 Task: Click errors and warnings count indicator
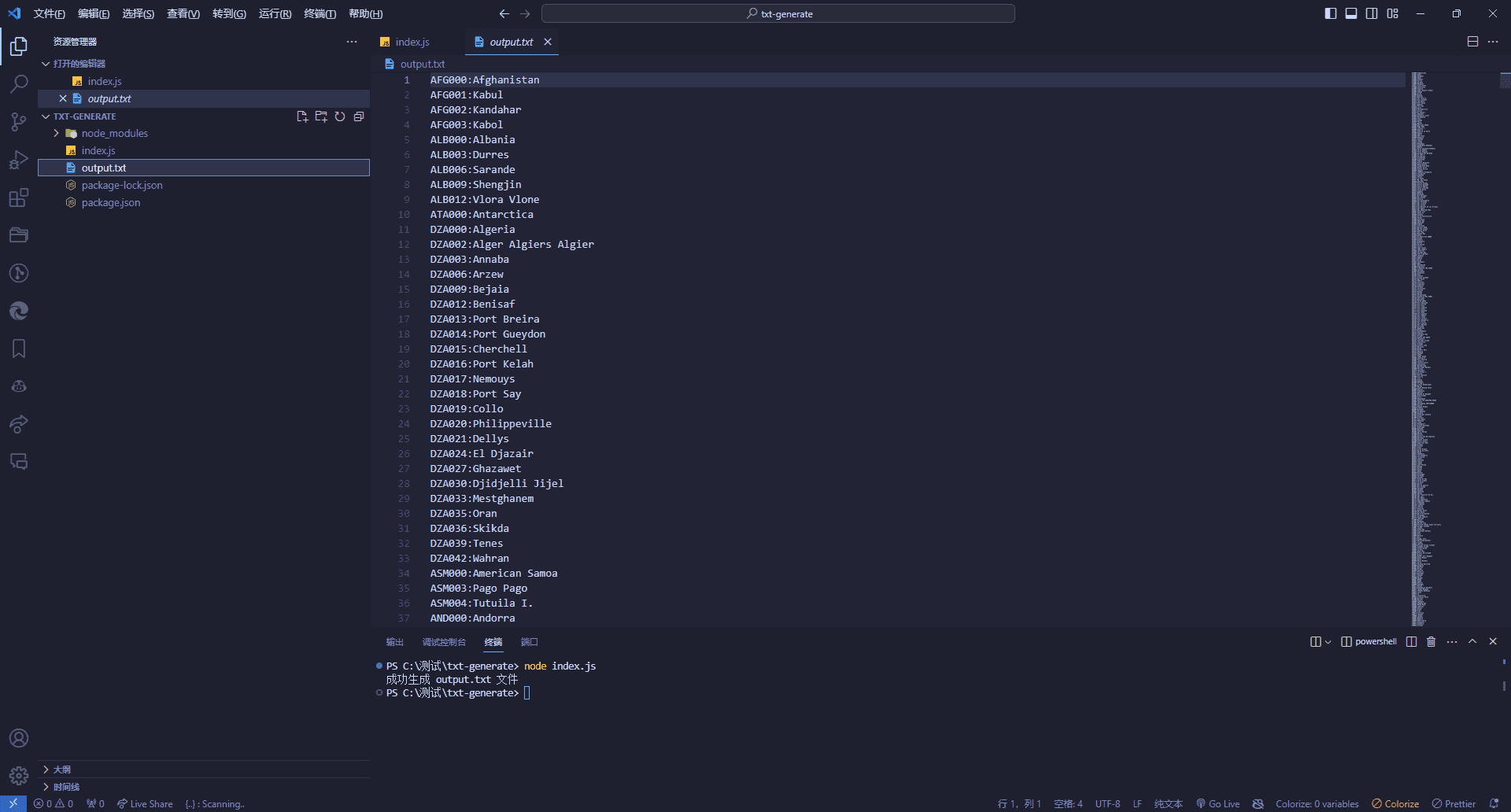click(54, 804)
